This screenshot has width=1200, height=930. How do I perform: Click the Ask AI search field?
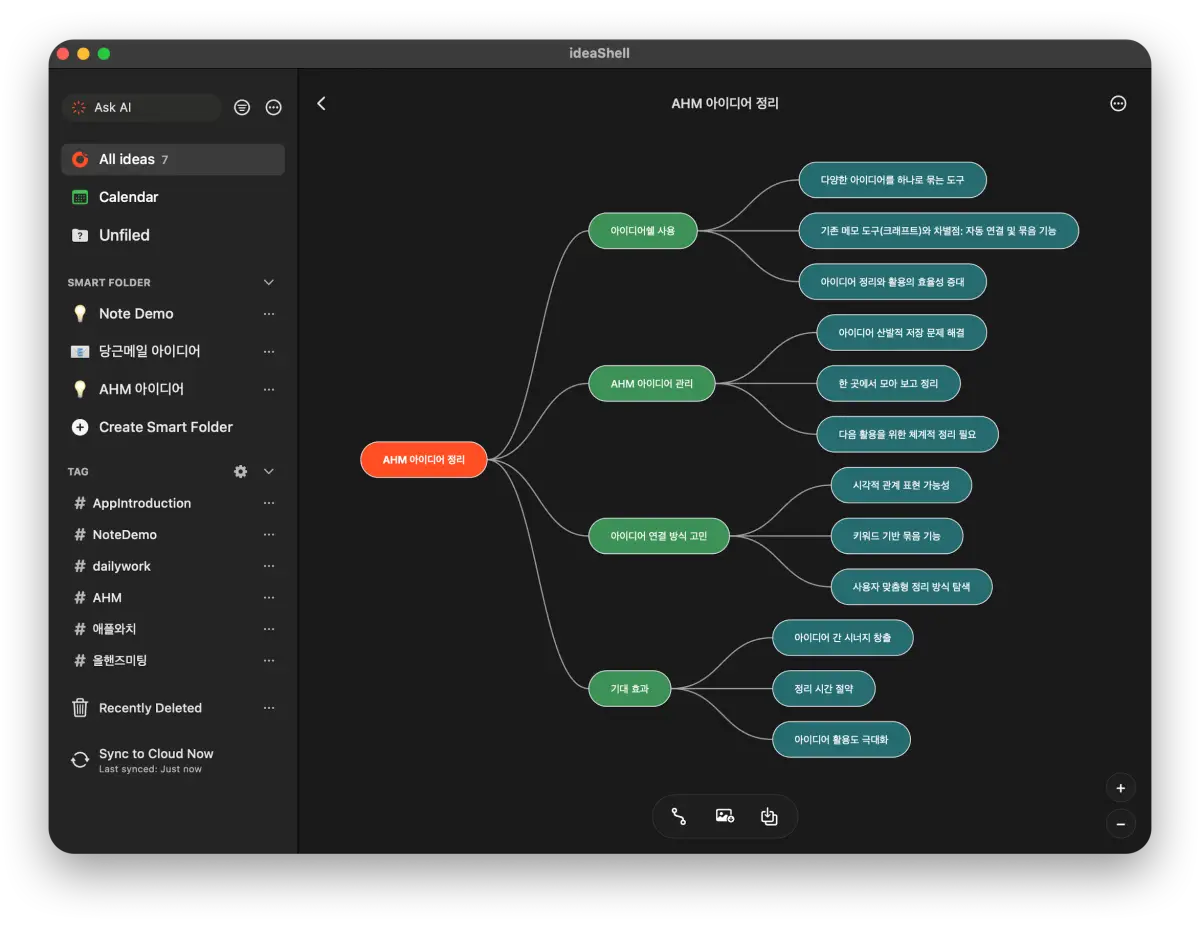point(142,108)
